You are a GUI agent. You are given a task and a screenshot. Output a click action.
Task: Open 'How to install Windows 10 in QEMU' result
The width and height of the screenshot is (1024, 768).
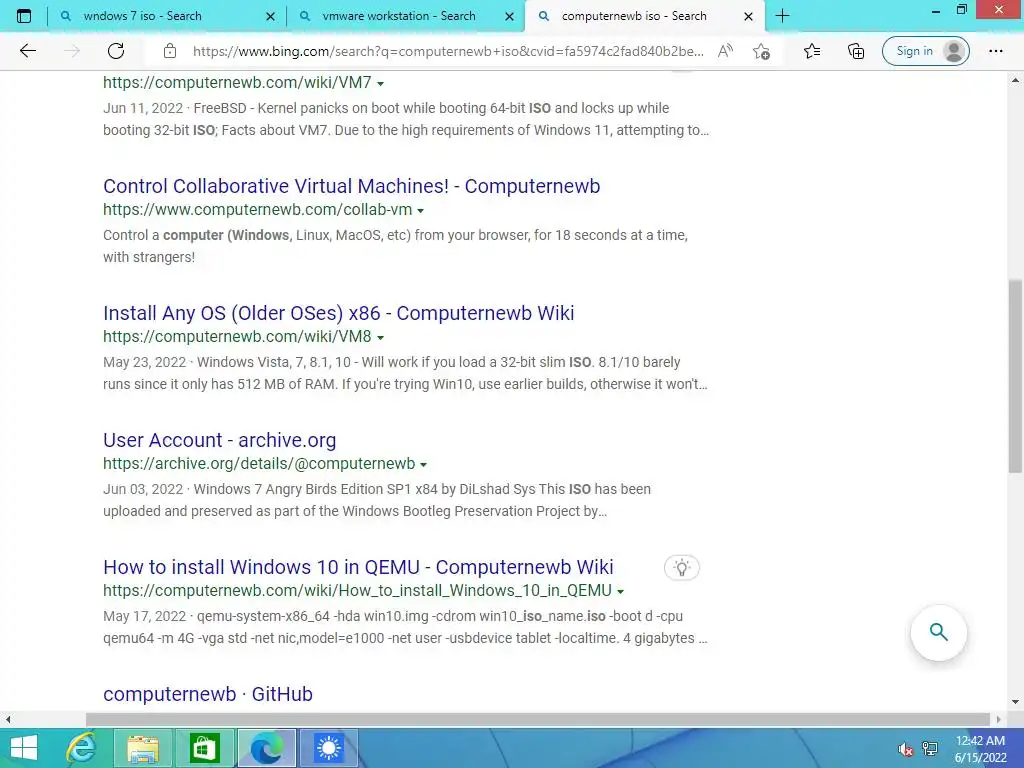pos(358,567)
